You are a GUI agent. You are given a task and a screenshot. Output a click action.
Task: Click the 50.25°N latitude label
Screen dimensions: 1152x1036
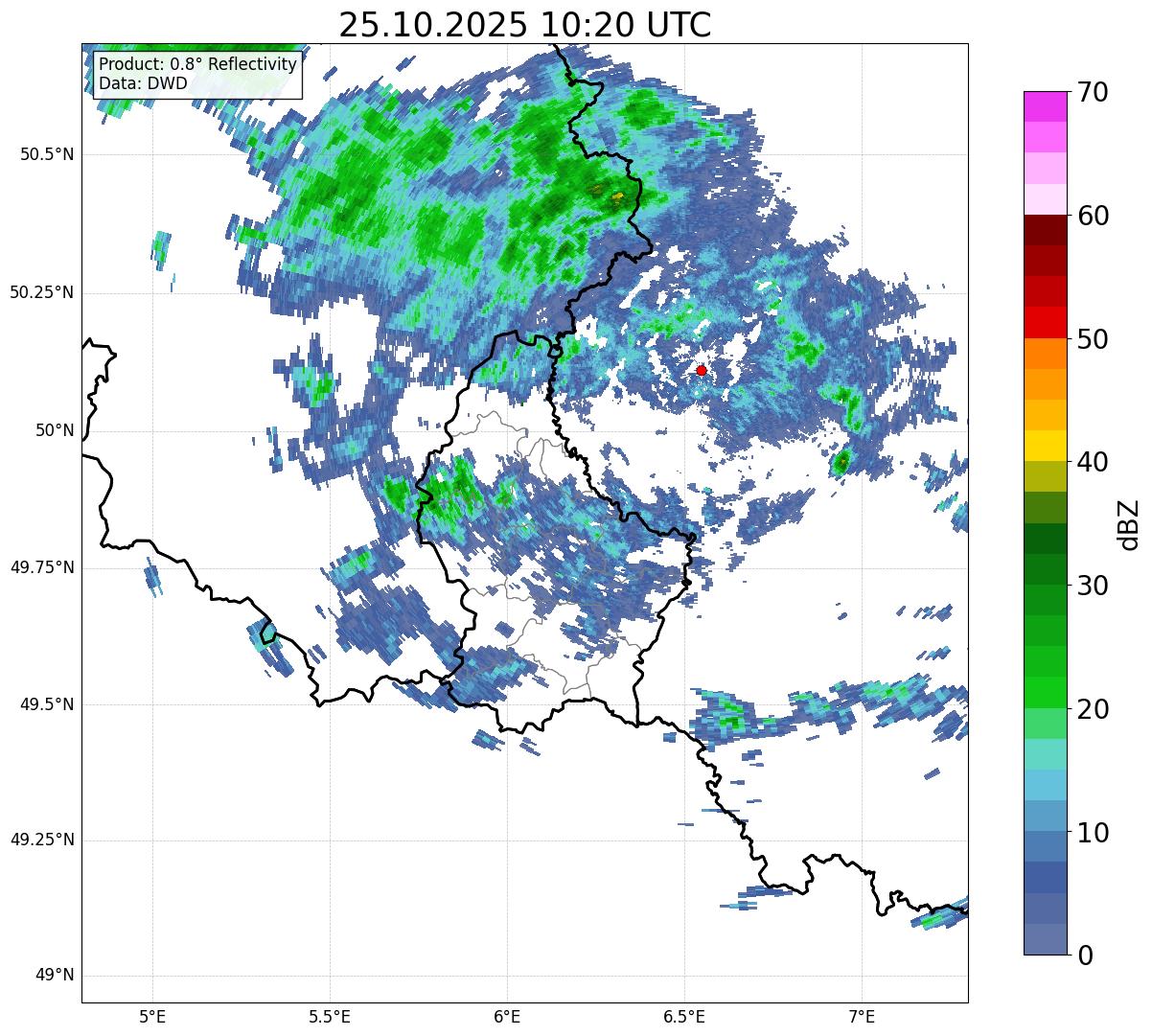tap(42, 292)
